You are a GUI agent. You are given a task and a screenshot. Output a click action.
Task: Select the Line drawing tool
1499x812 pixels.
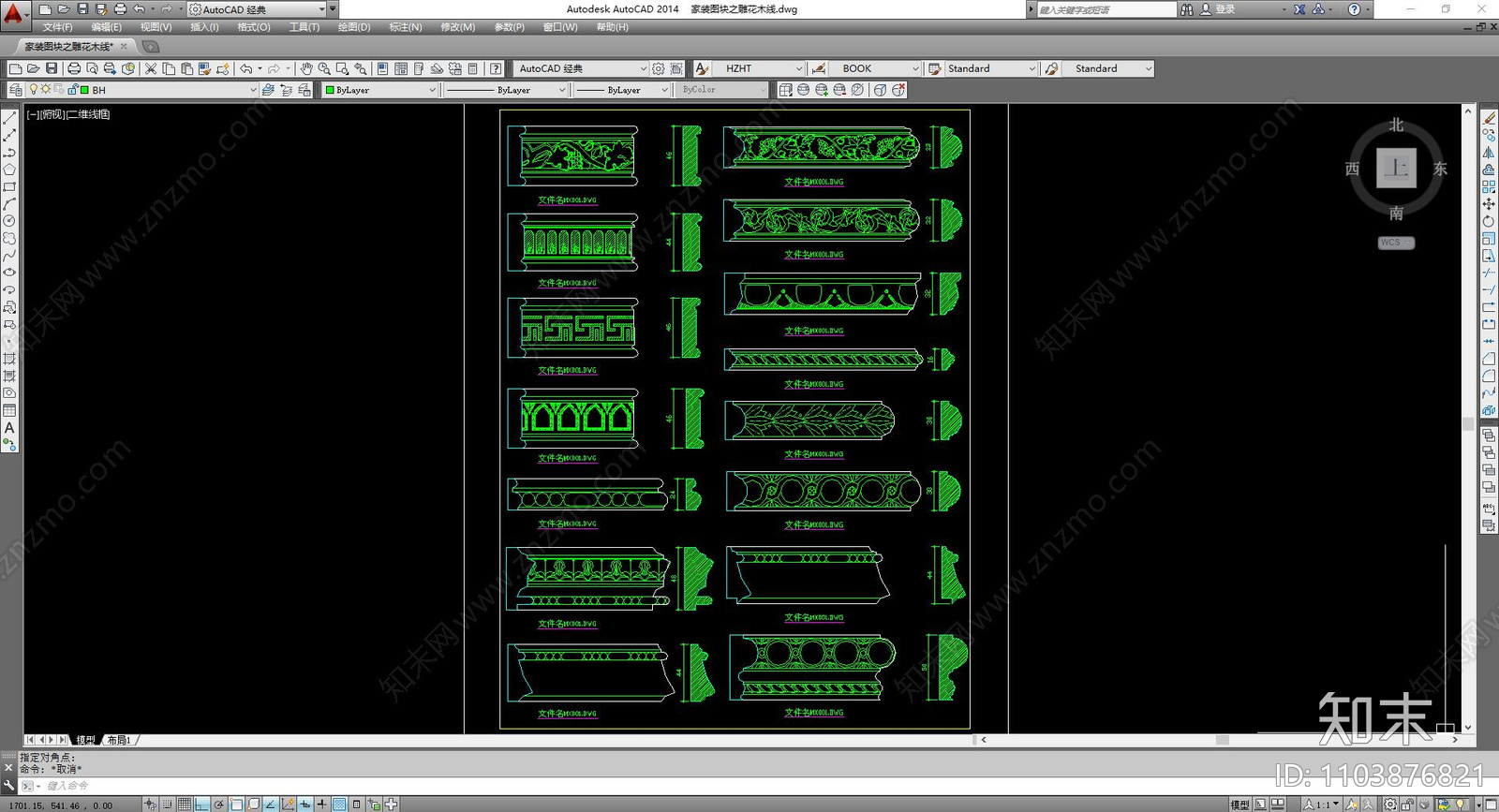(x=9, y=118)
